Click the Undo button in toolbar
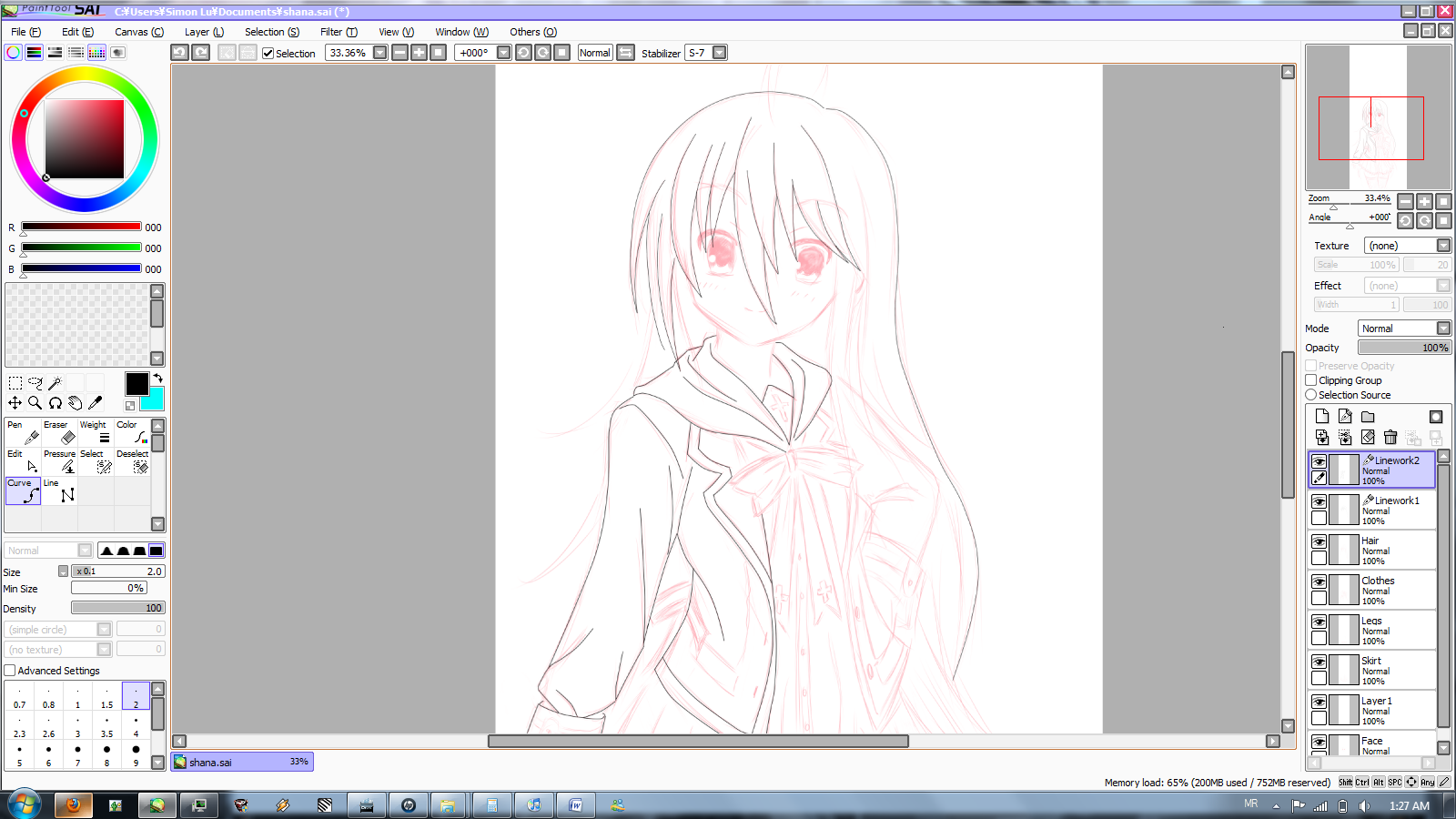This screenshot has height=819, width=1456. click(180, 53)
